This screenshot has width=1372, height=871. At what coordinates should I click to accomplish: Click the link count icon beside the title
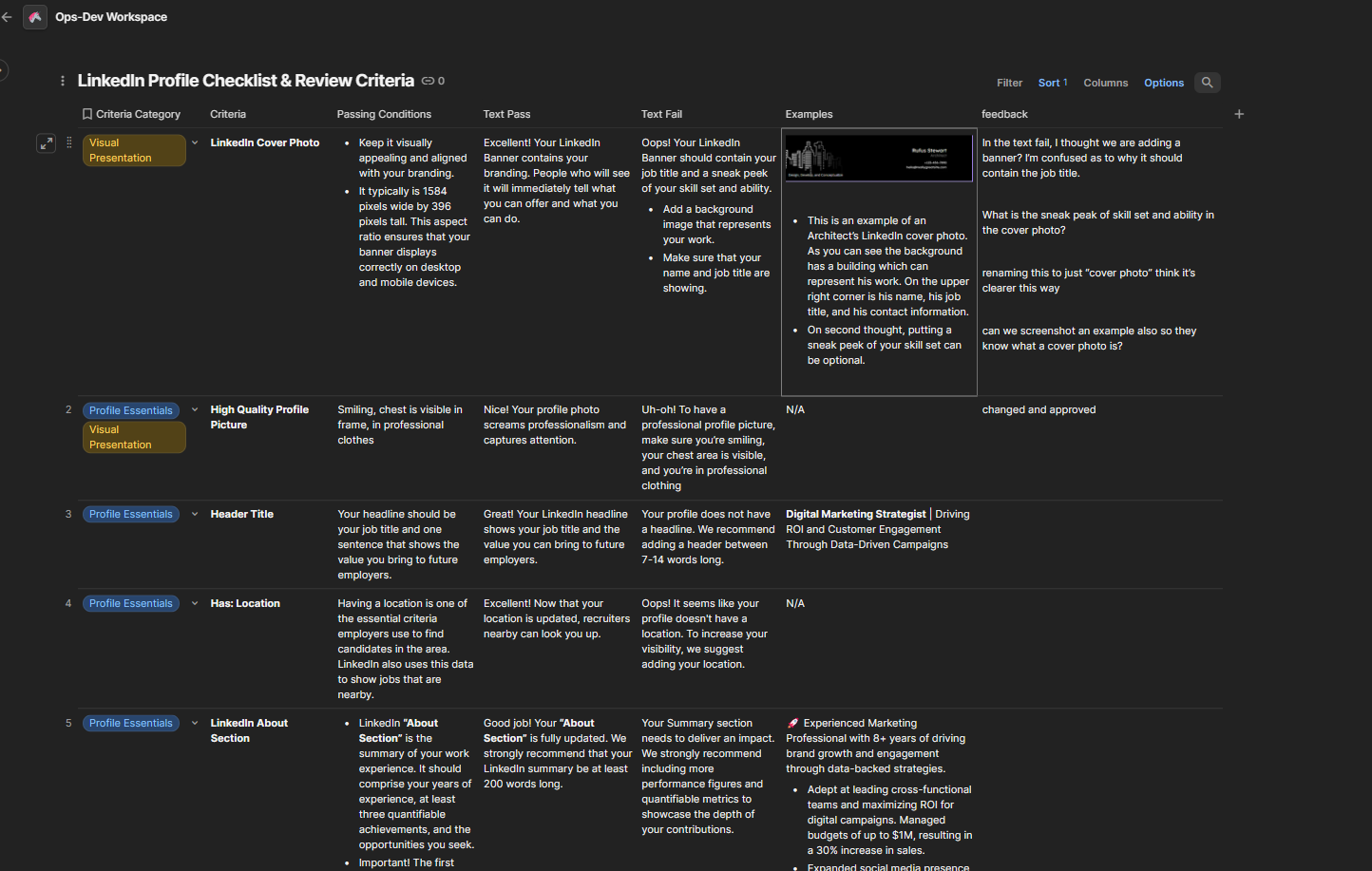(x=429, y=82)
